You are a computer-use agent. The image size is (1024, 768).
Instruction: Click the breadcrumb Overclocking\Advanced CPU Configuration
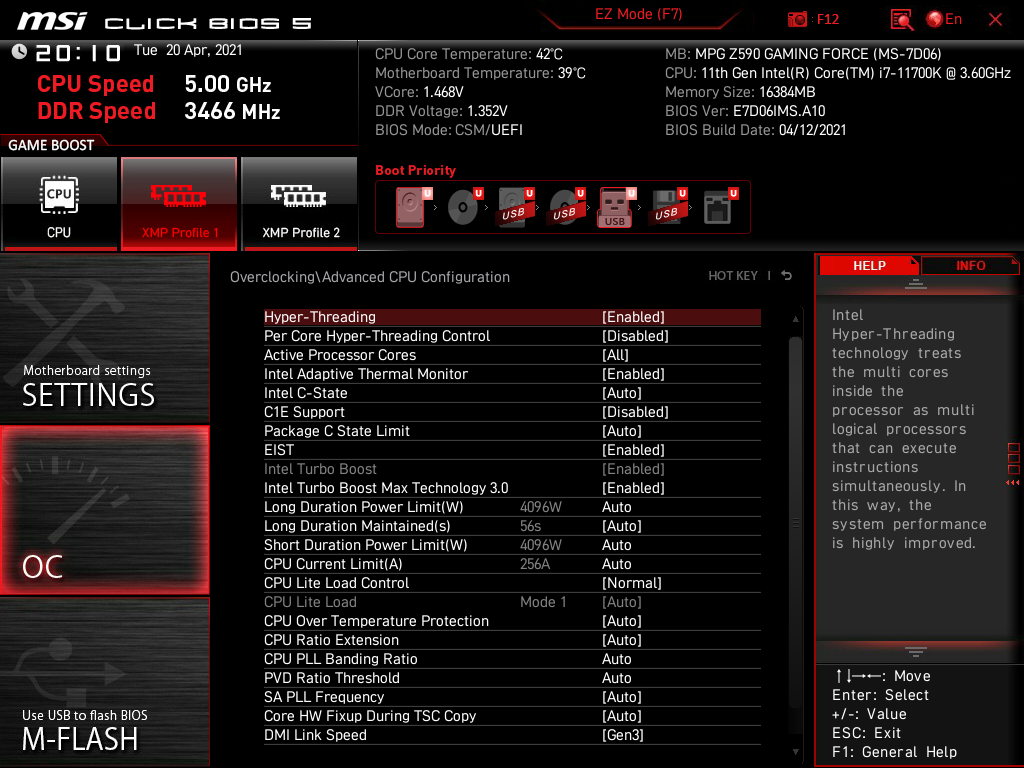click(370, 277)
